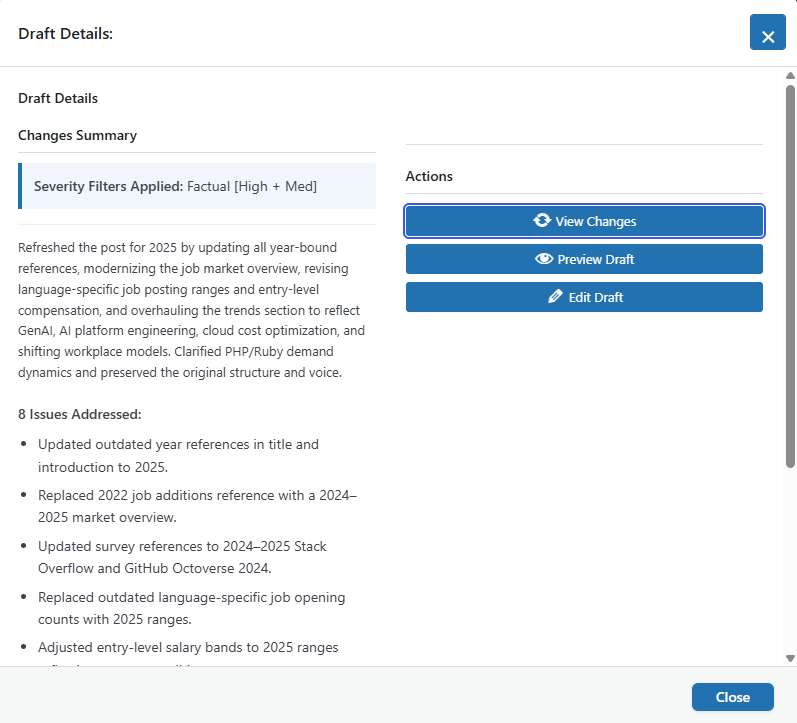
Task: Click the refresh icon on View Changes
Action: (542, 221)
